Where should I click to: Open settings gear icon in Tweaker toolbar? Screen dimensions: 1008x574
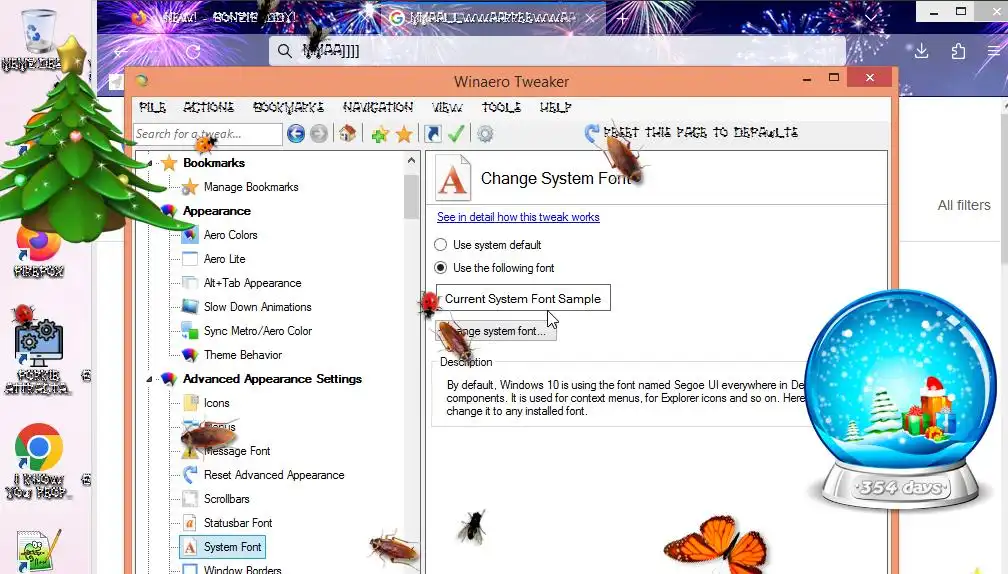coord(485,134)
